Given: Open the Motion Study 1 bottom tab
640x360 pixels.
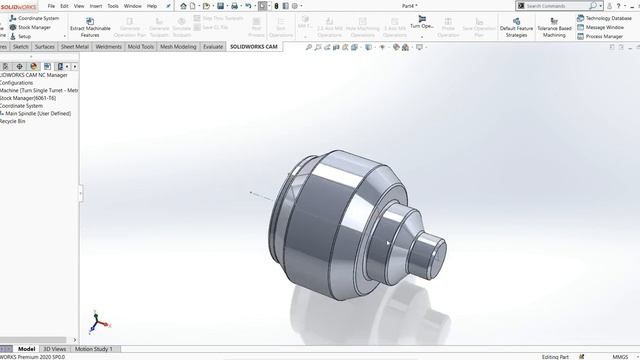Looking at the screenshot, I should click(93, 349).
